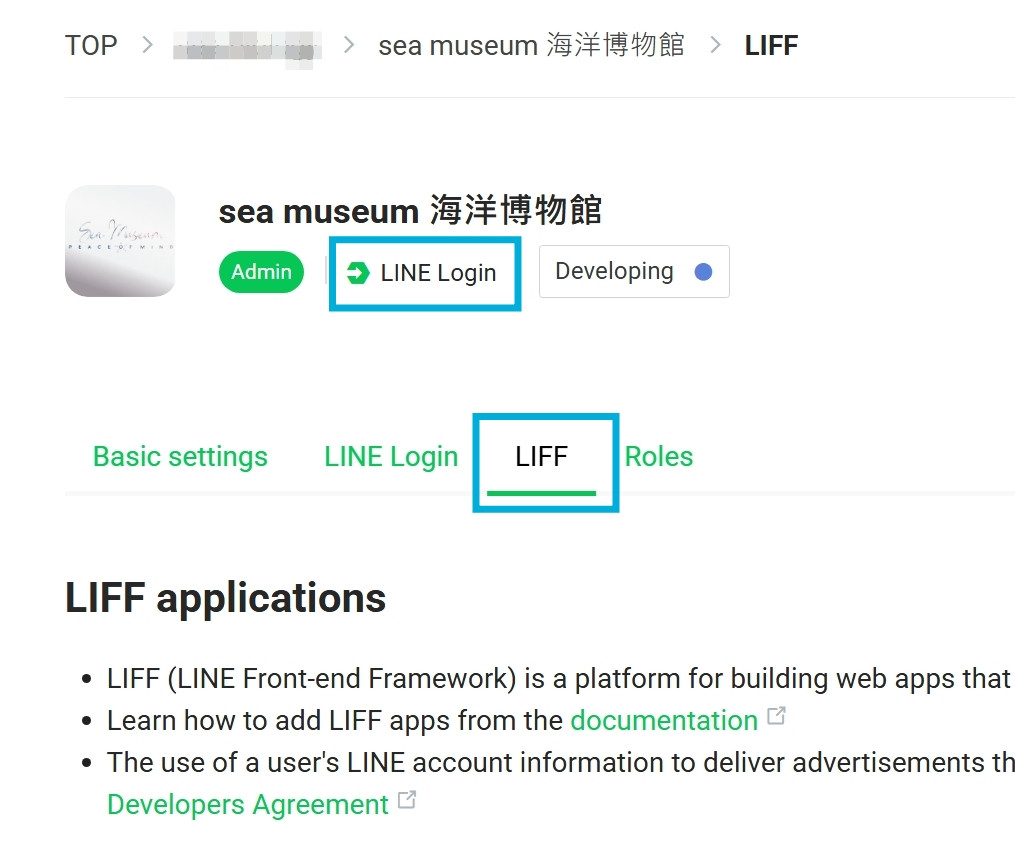The image size is (1015, 844).
Task: Click the chevron just before LIFF breadcrumb
Action: coord(715,45)
